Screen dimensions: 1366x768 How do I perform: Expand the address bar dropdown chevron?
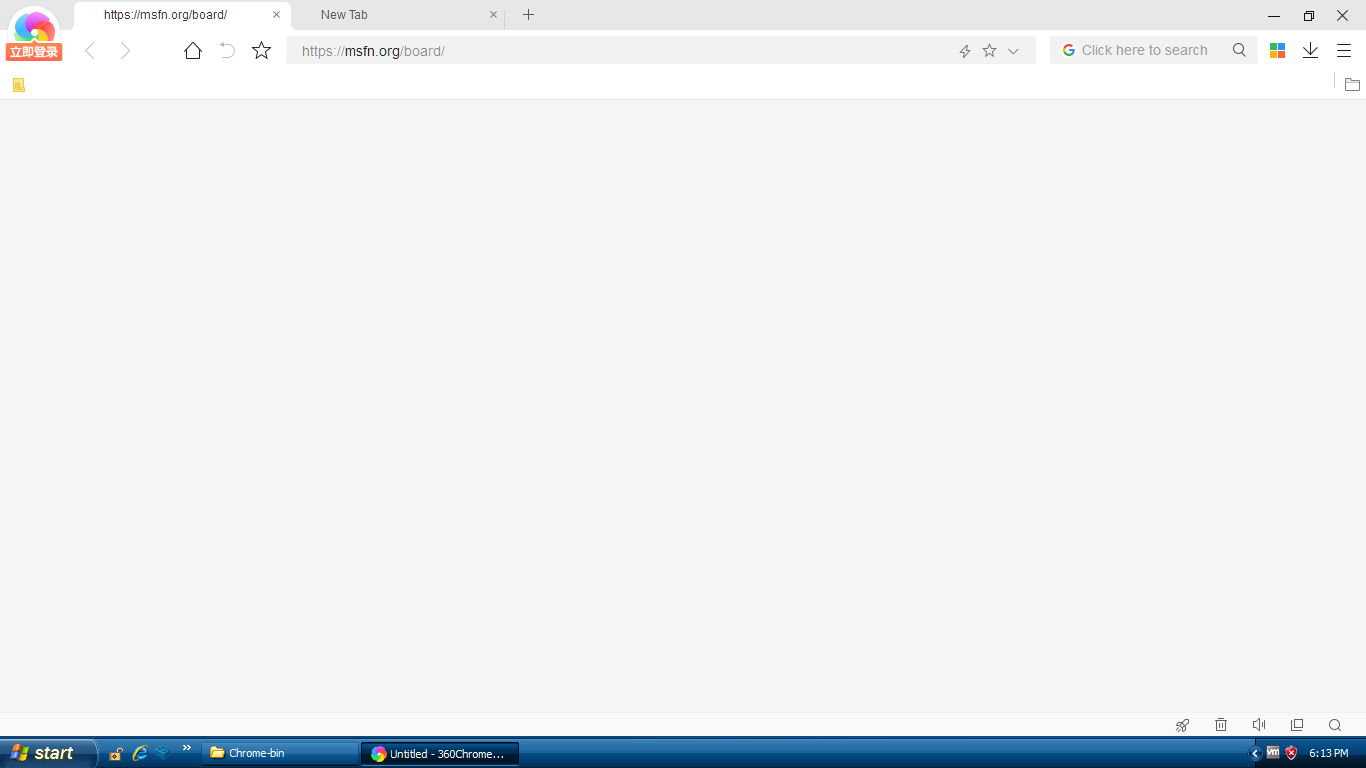tap(1013, 51)
